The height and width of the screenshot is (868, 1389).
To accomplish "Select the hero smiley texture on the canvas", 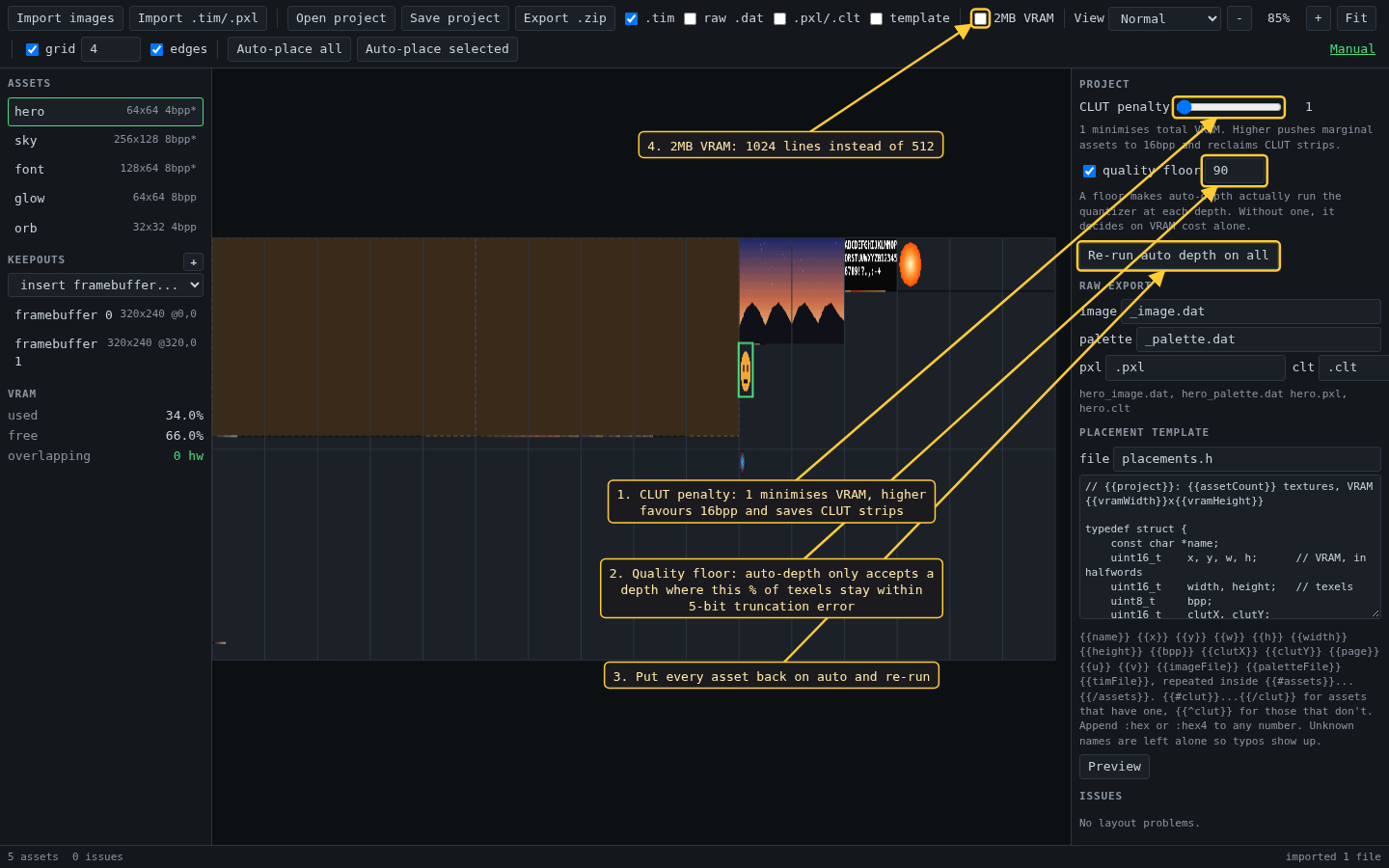I will click(x=746, y=370).
